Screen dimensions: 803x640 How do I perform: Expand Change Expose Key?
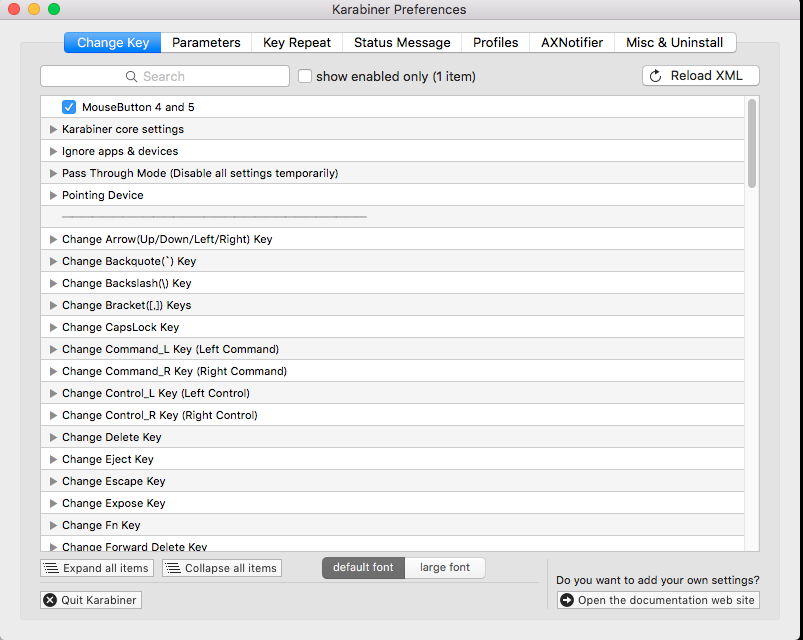53,504
